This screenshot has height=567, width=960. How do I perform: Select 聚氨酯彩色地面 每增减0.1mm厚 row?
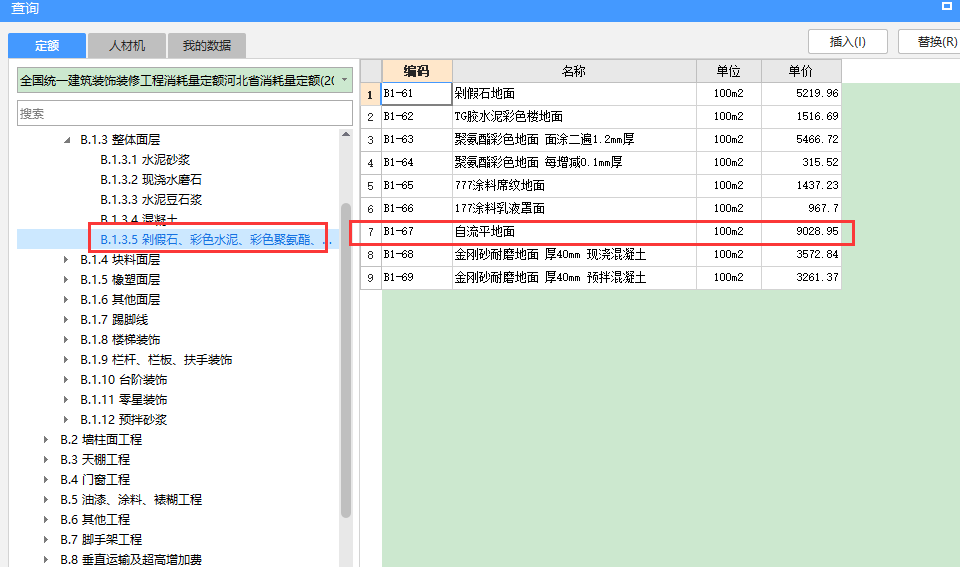601,162
